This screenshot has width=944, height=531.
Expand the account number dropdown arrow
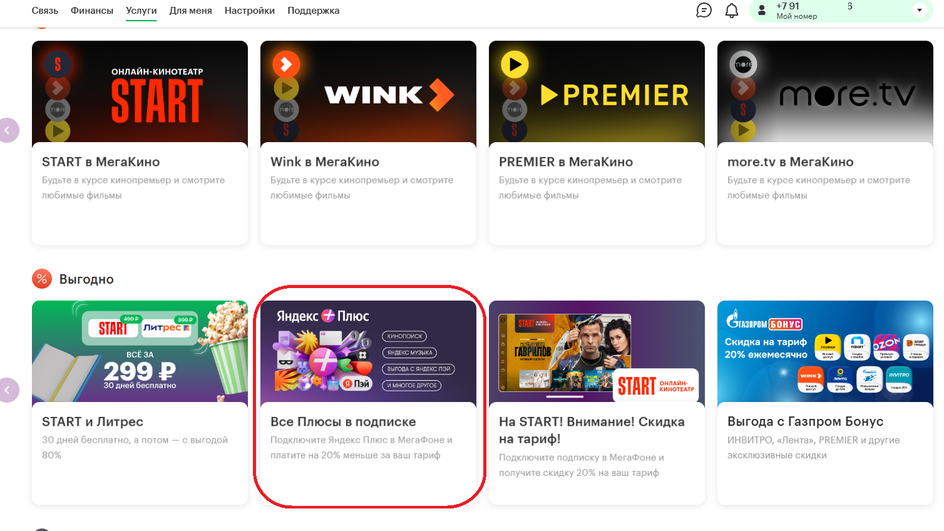(x=919, y=10)
